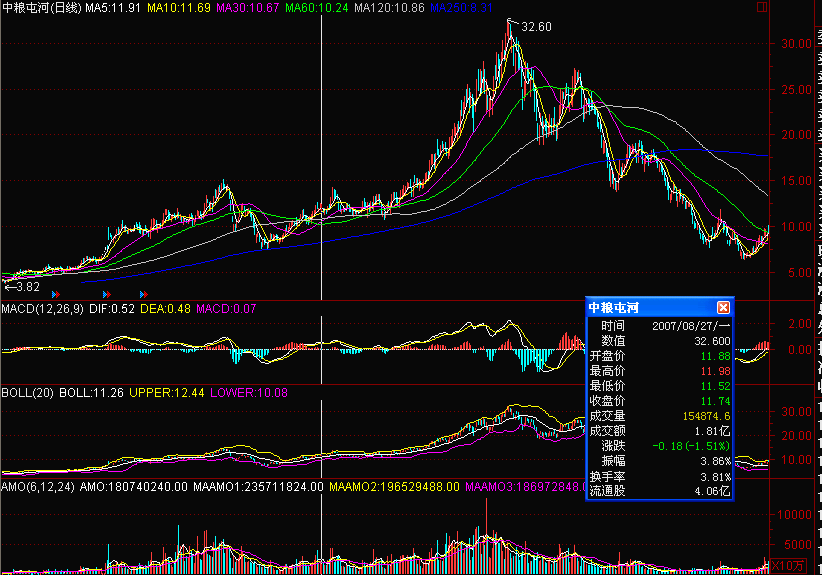The image size is (822, 575).
Task: Open the MACD(12,26,9) indicator parameters
Action: click(x=41, y=309)
